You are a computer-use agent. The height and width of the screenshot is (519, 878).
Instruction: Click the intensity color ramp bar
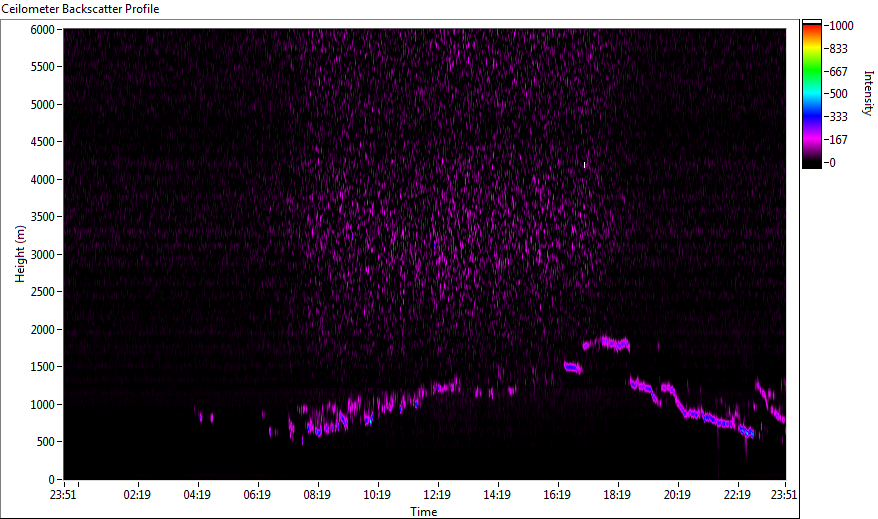811,94
